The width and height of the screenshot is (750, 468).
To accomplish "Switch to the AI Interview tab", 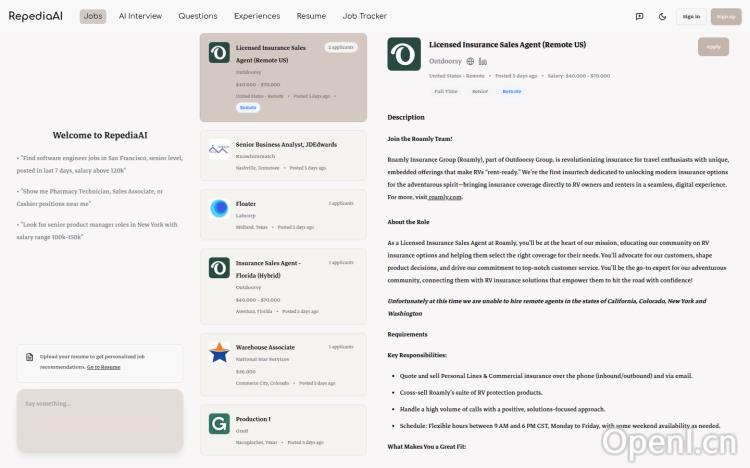I will tap(140, 16).
